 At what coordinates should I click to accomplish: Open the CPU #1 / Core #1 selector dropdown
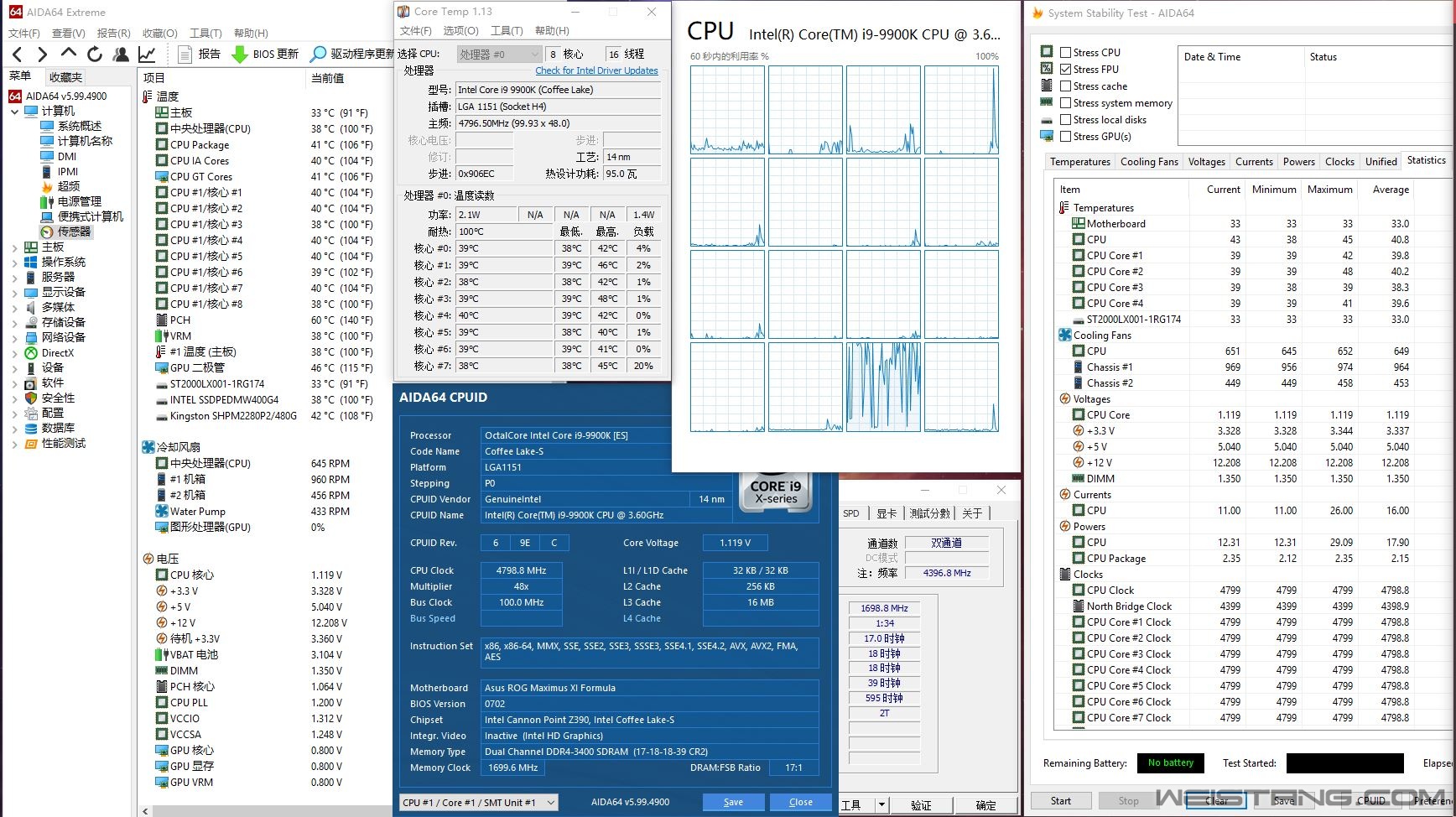[478, 803]
